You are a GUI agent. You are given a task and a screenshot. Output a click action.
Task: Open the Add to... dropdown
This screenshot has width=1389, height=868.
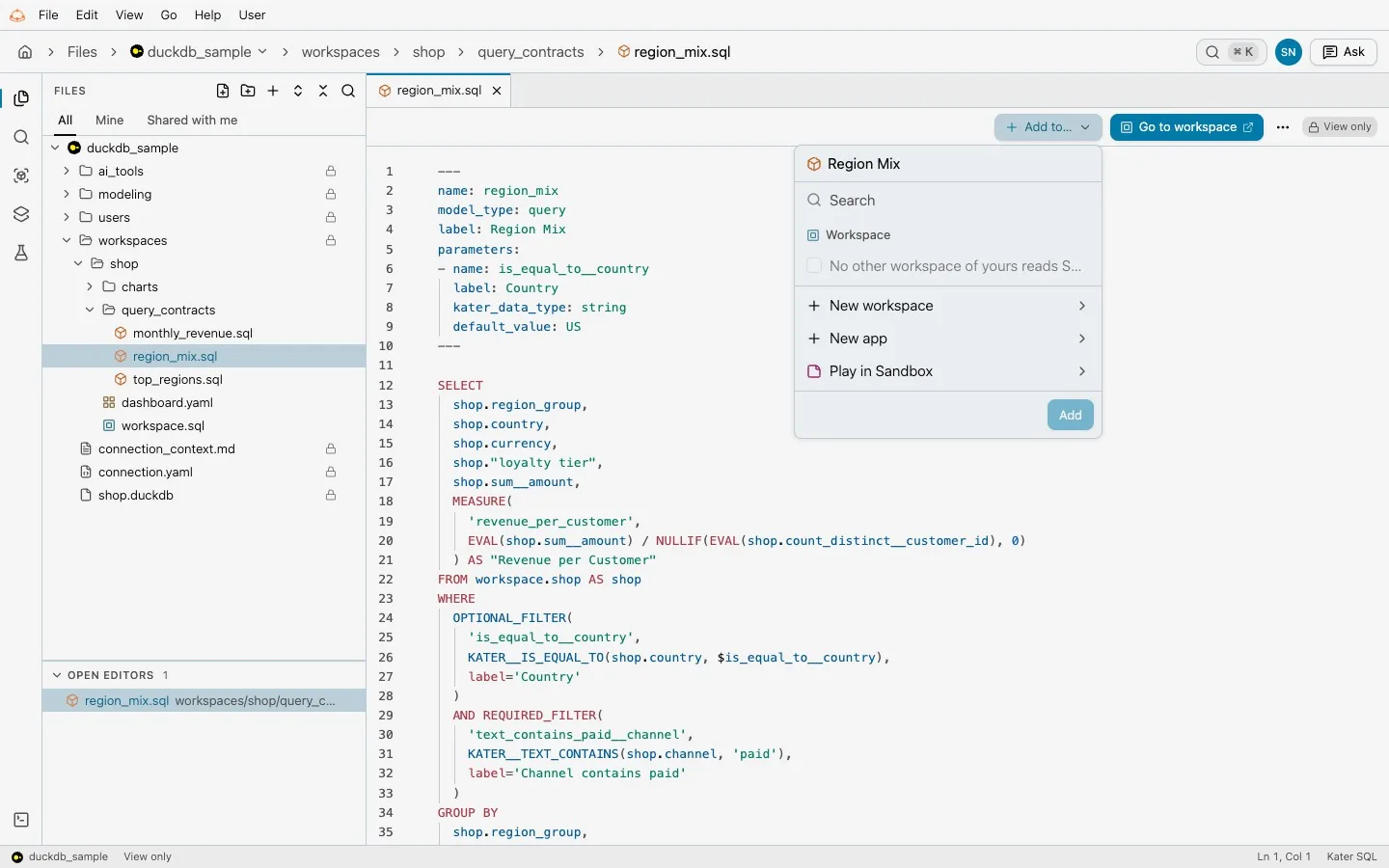click(x=1048, y=127)
